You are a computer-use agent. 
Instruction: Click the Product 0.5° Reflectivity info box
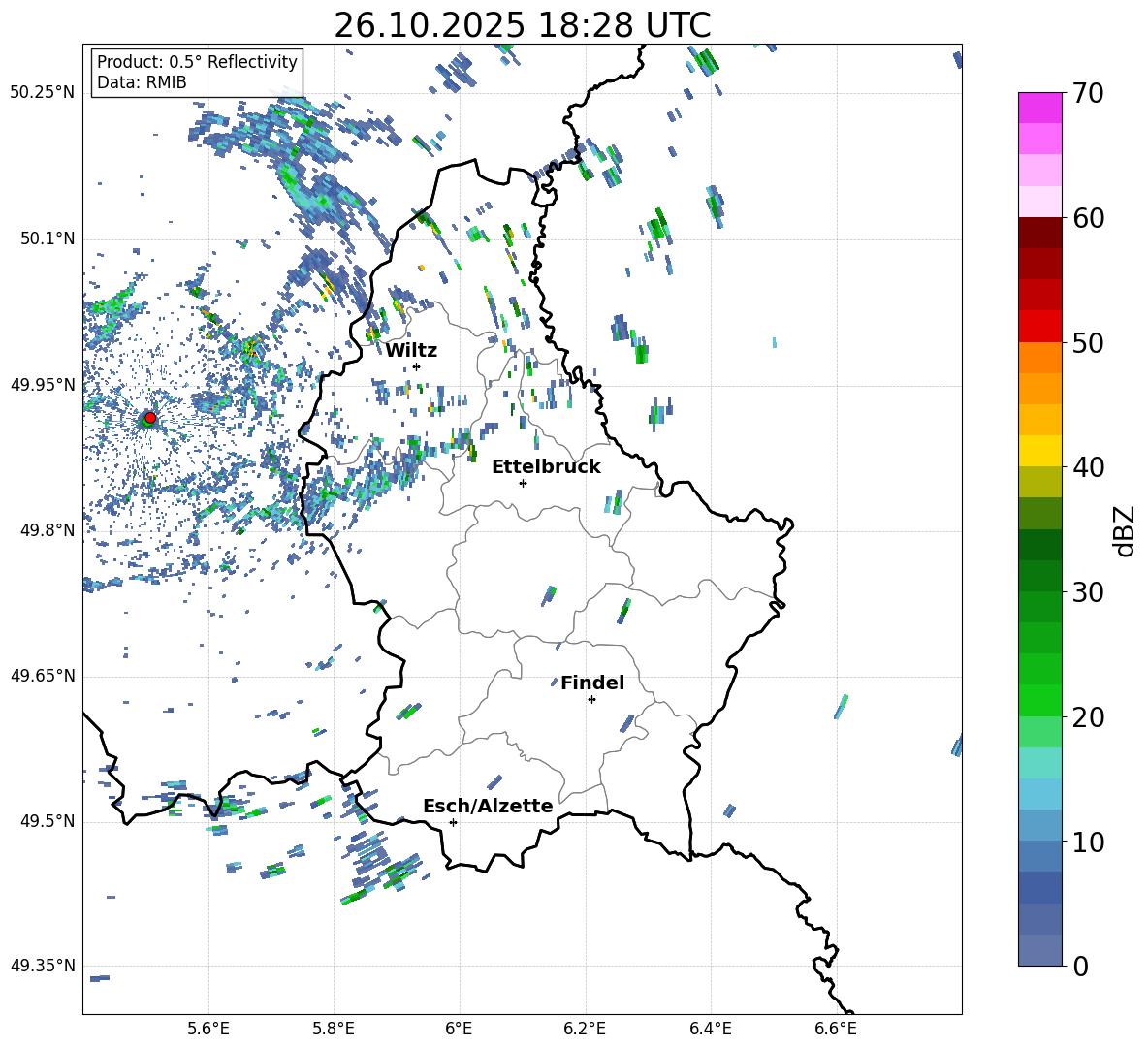click(x=197, y=72)
